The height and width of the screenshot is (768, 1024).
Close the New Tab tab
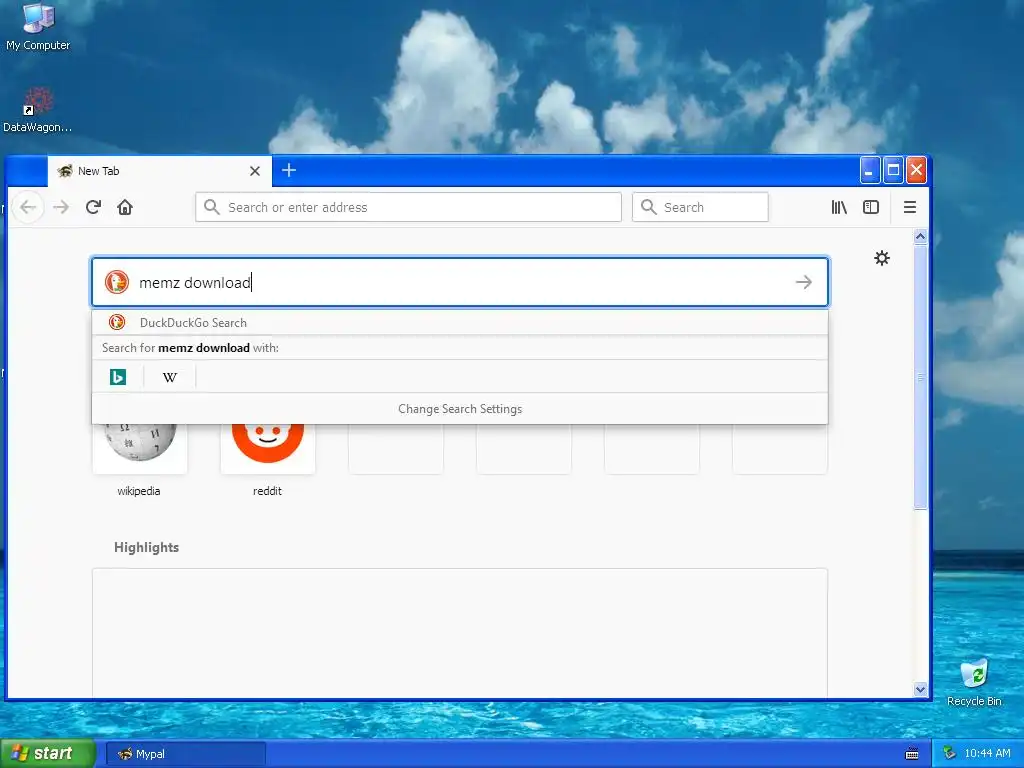coord(255,171)
